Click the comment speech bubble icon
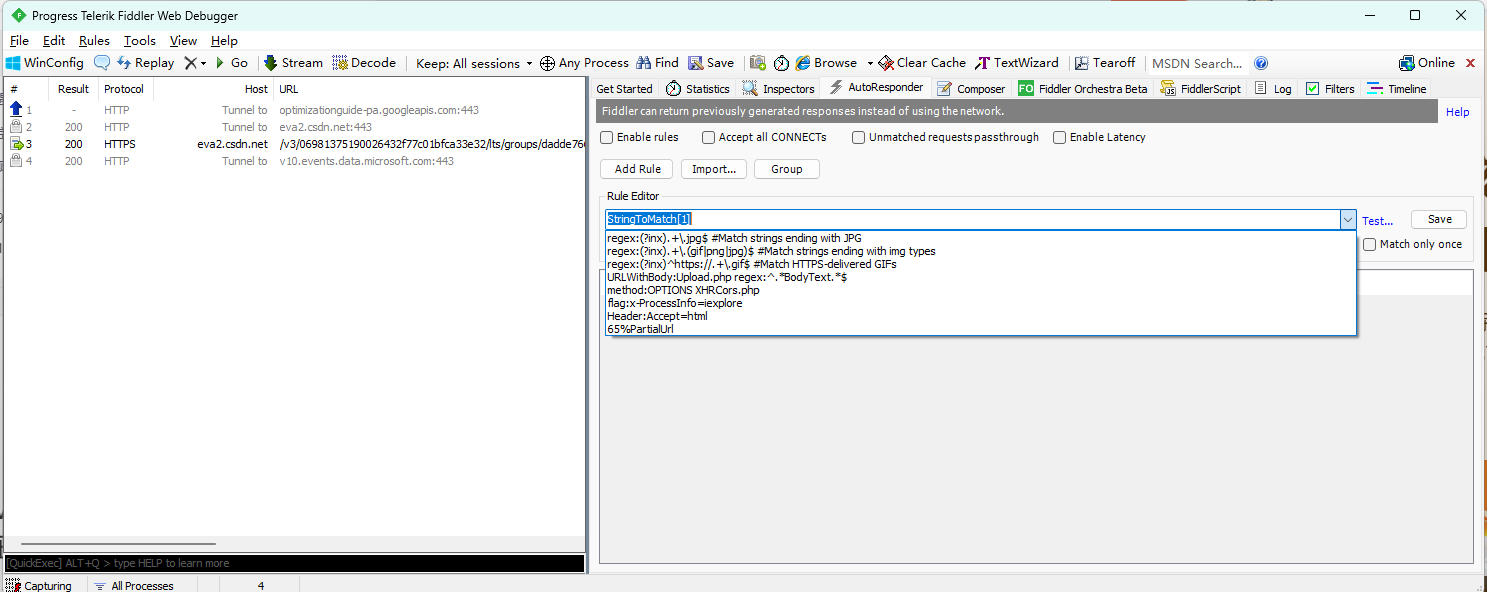The height and width of the screenshot is (592, 1487). 102,63
